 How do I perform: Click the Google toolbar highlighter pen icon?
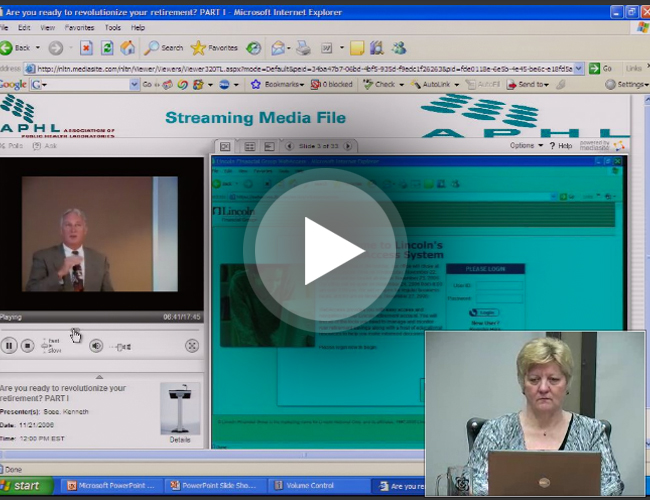560,85
